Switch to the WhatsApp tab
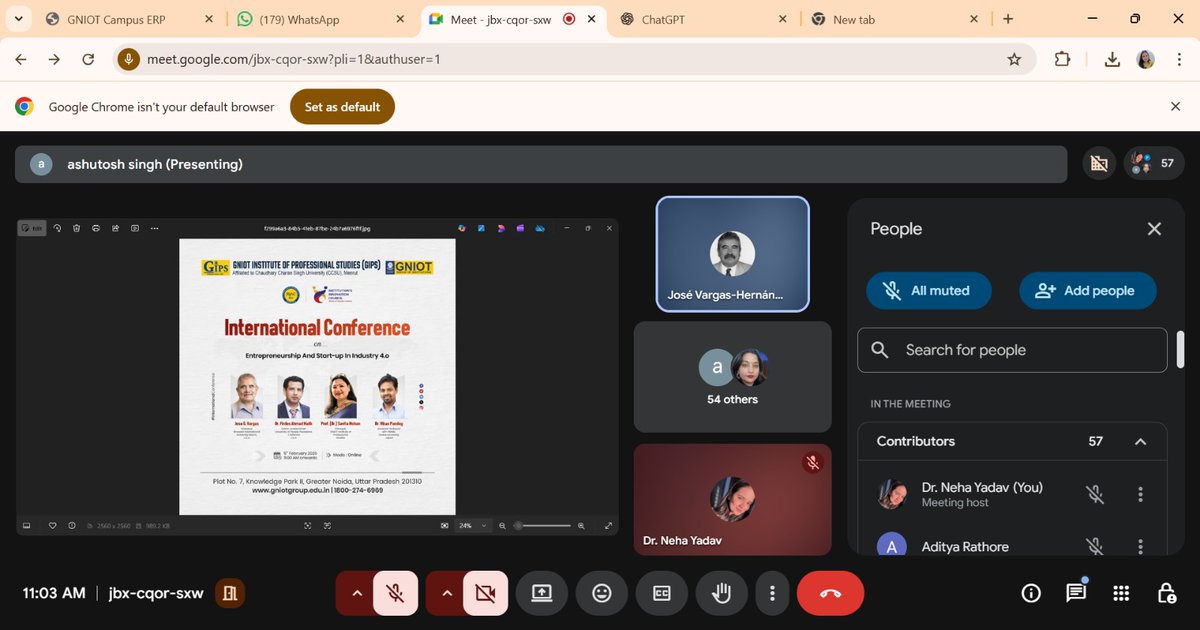 [x=319, y=19]
